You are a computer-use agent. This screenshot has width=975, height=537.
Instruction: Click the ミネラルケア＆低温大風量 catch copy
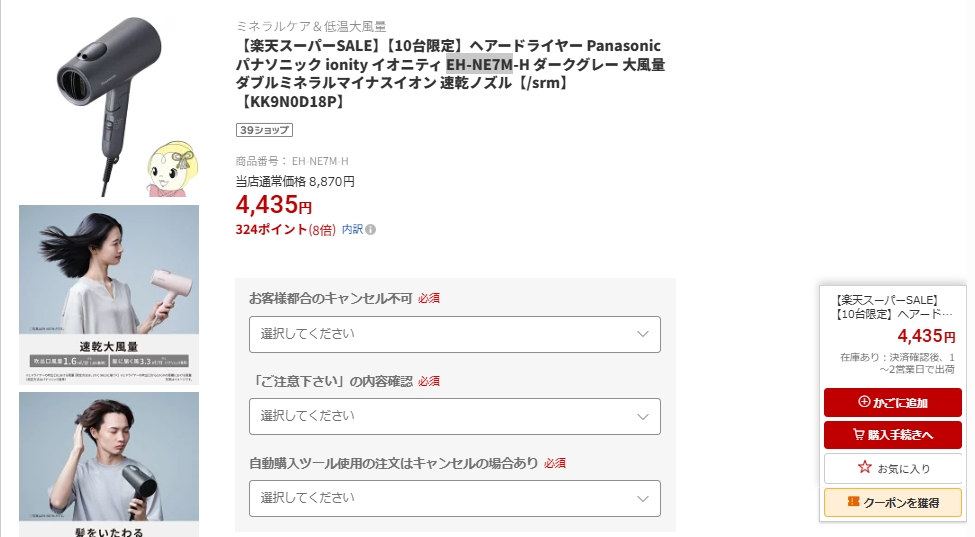point(311,26)
